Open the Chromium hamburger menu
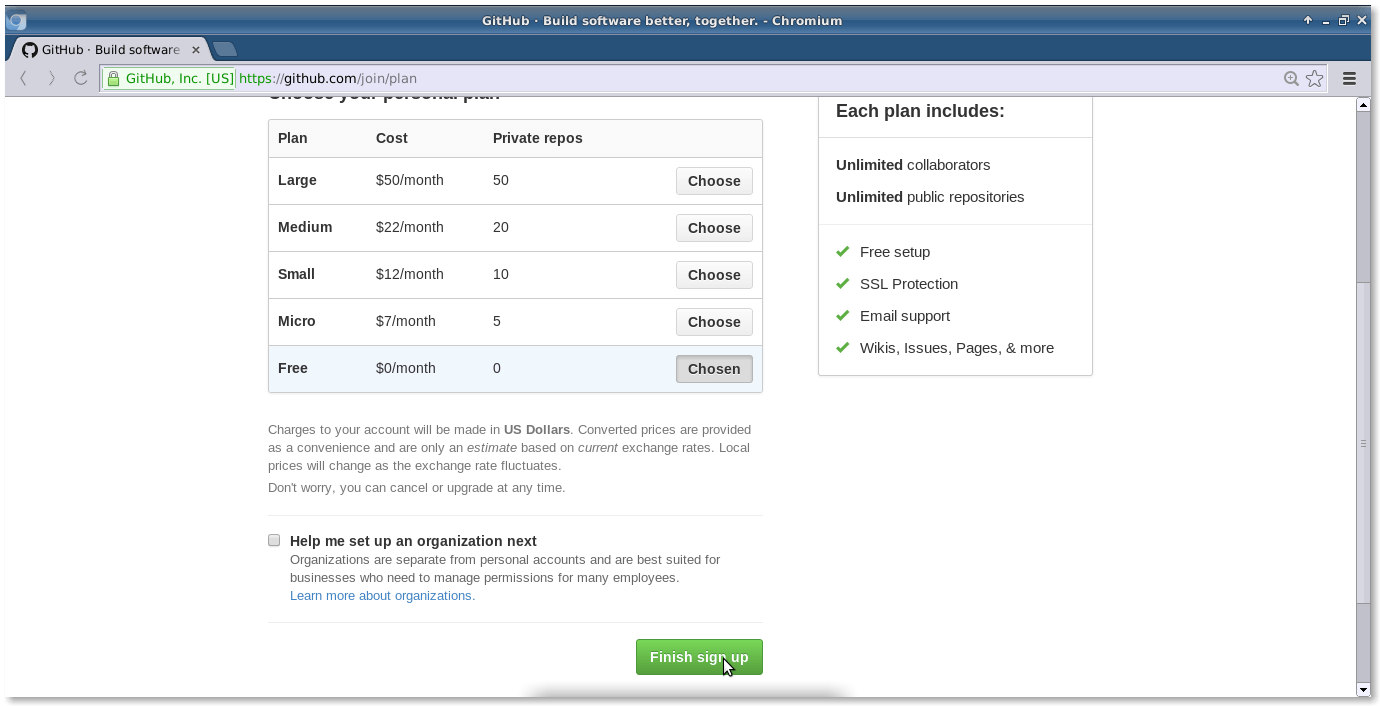This screenshot has height=706, width=1380. [x=1349, y=78]
